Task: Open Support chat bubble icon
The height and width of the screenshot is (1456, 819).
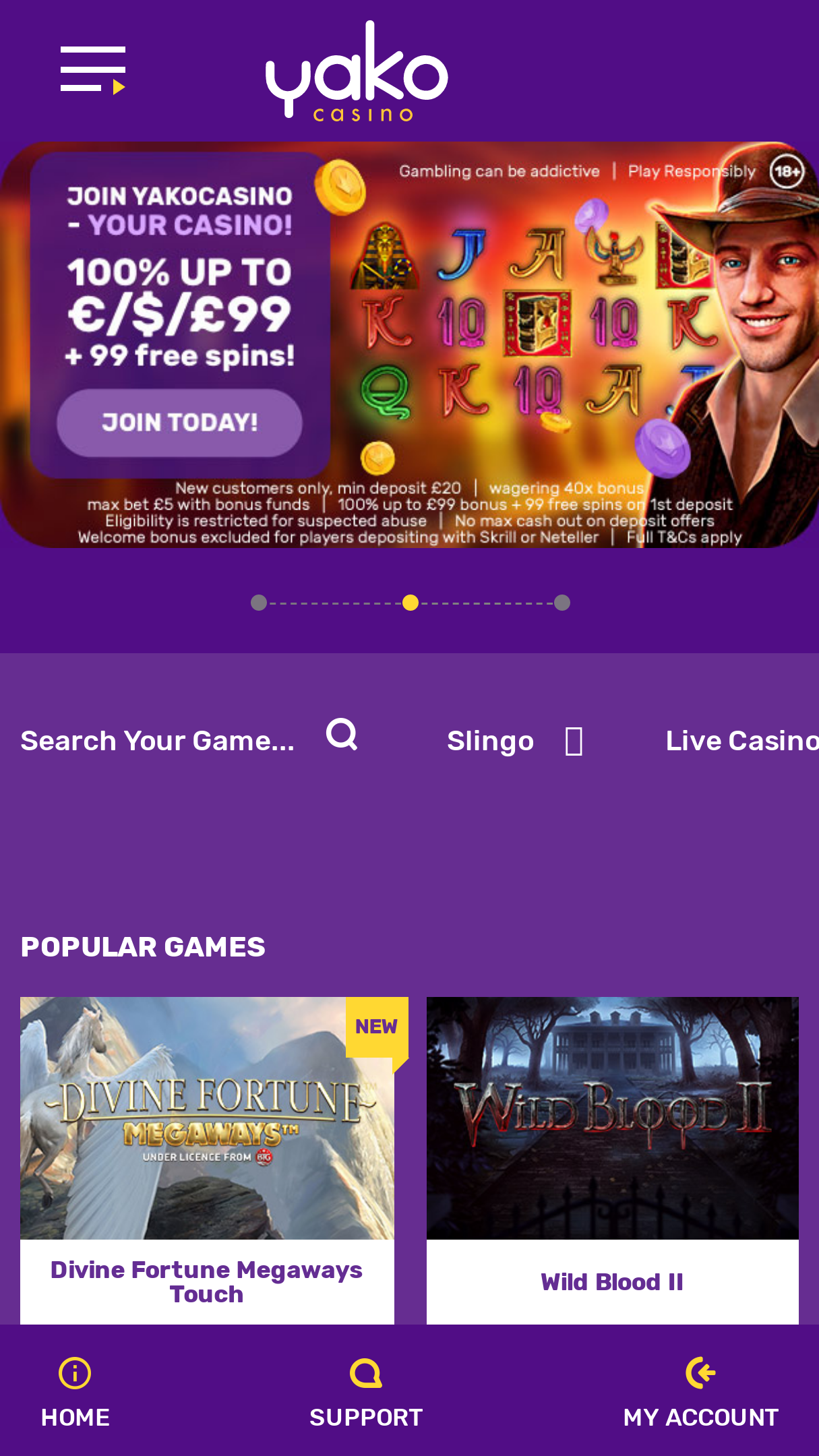Action: tap(366, 1373)
